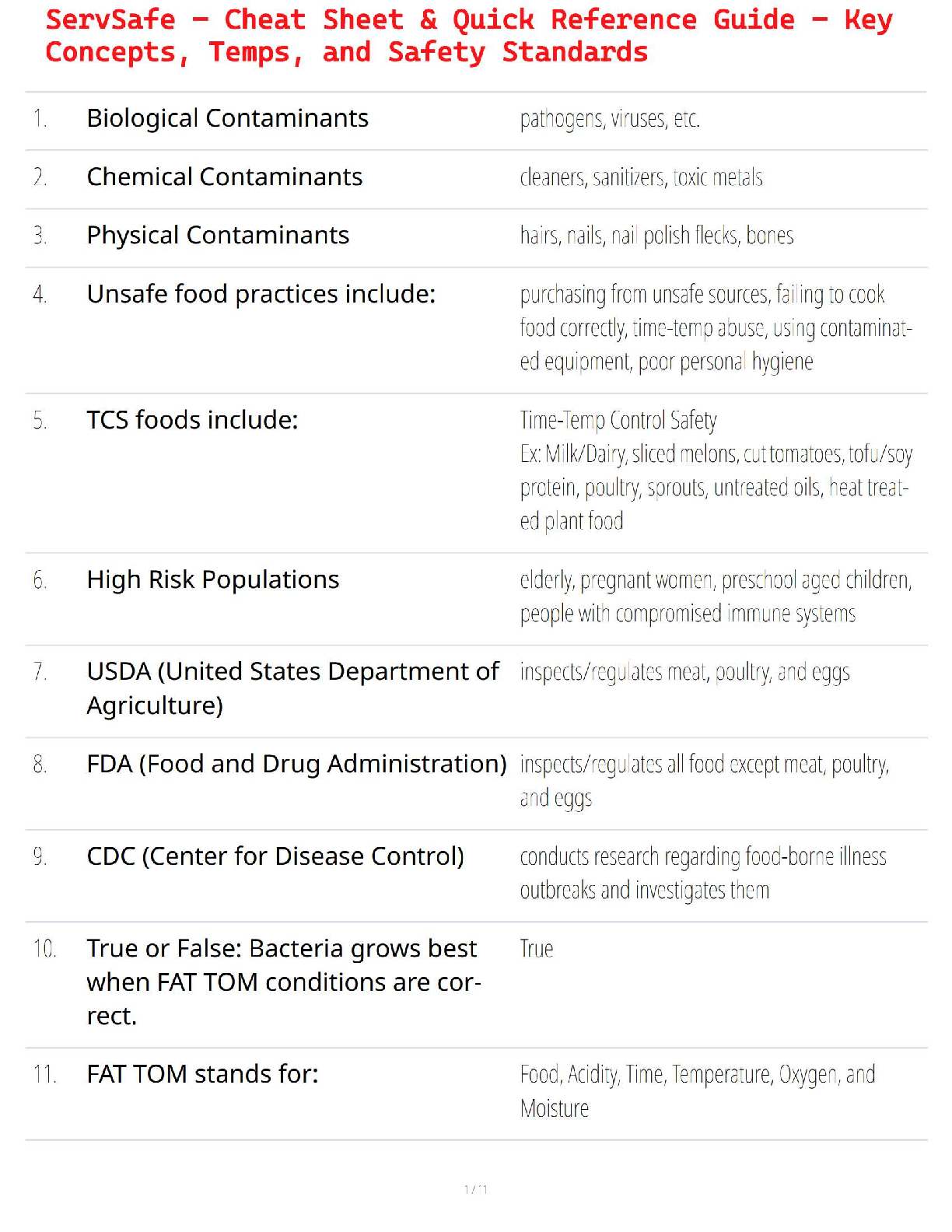Select the 'Chemical Contaminants' term
Screen dimensions: 952x1232
coord(224,177)
